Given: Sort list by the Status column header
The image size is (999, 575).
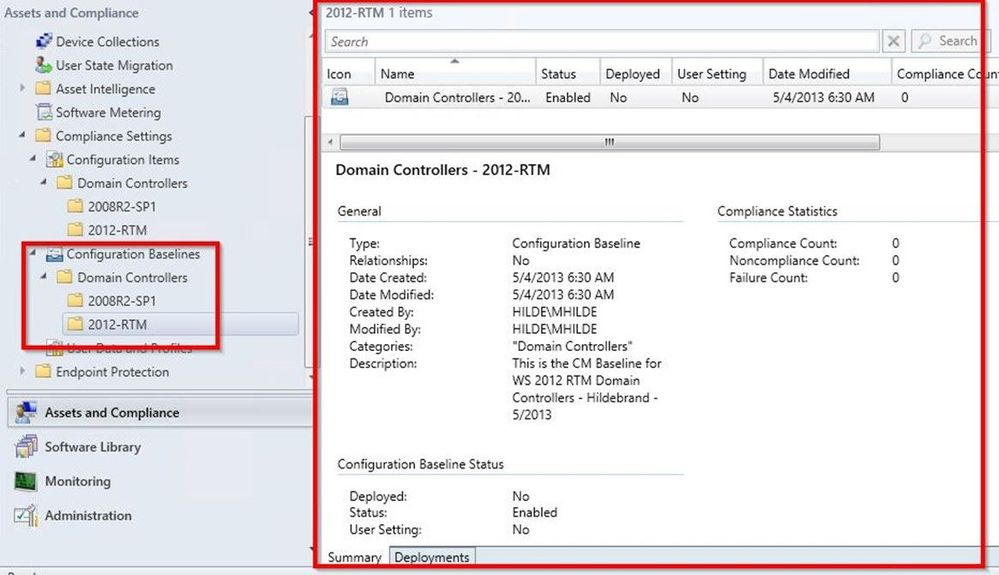Looking at the screenshot, I should (x=568, y=74).
